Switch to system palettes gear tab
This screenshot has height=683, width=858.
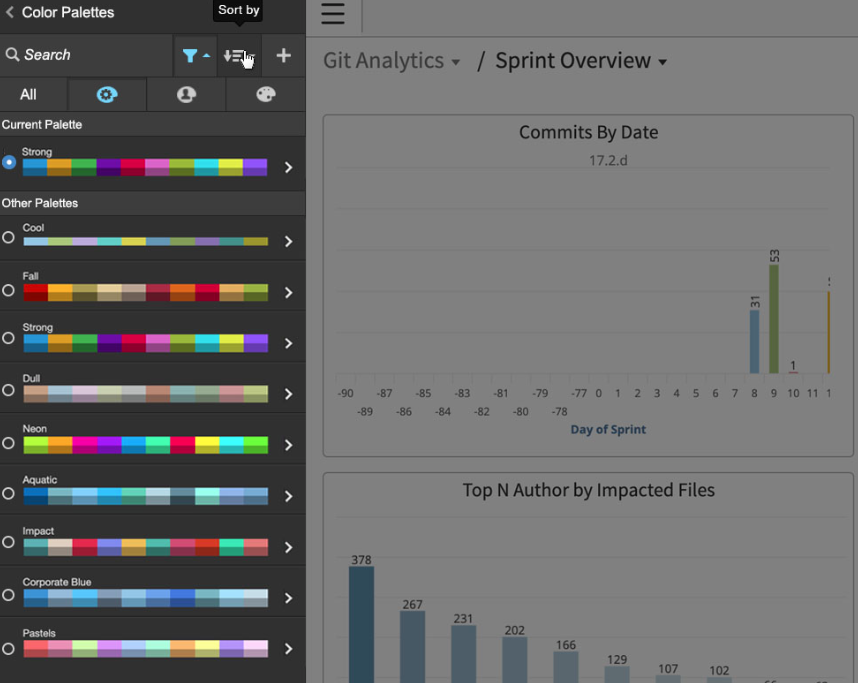point(107,95)
